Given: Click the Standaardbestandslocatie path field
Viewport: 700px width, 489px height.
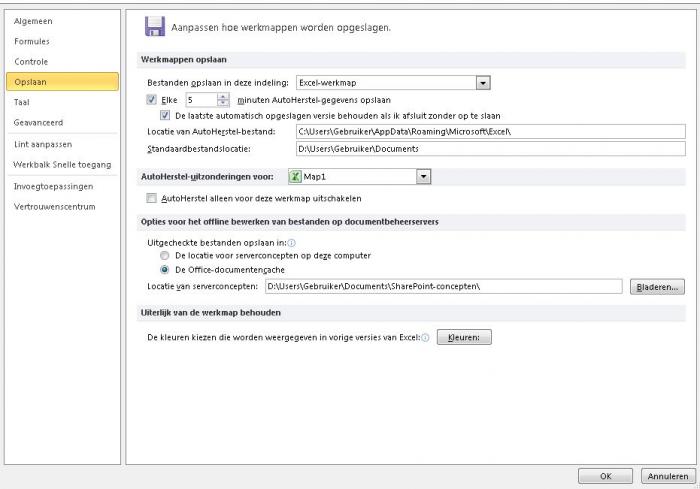Looking at the screenshot, I should pos(491,149).
